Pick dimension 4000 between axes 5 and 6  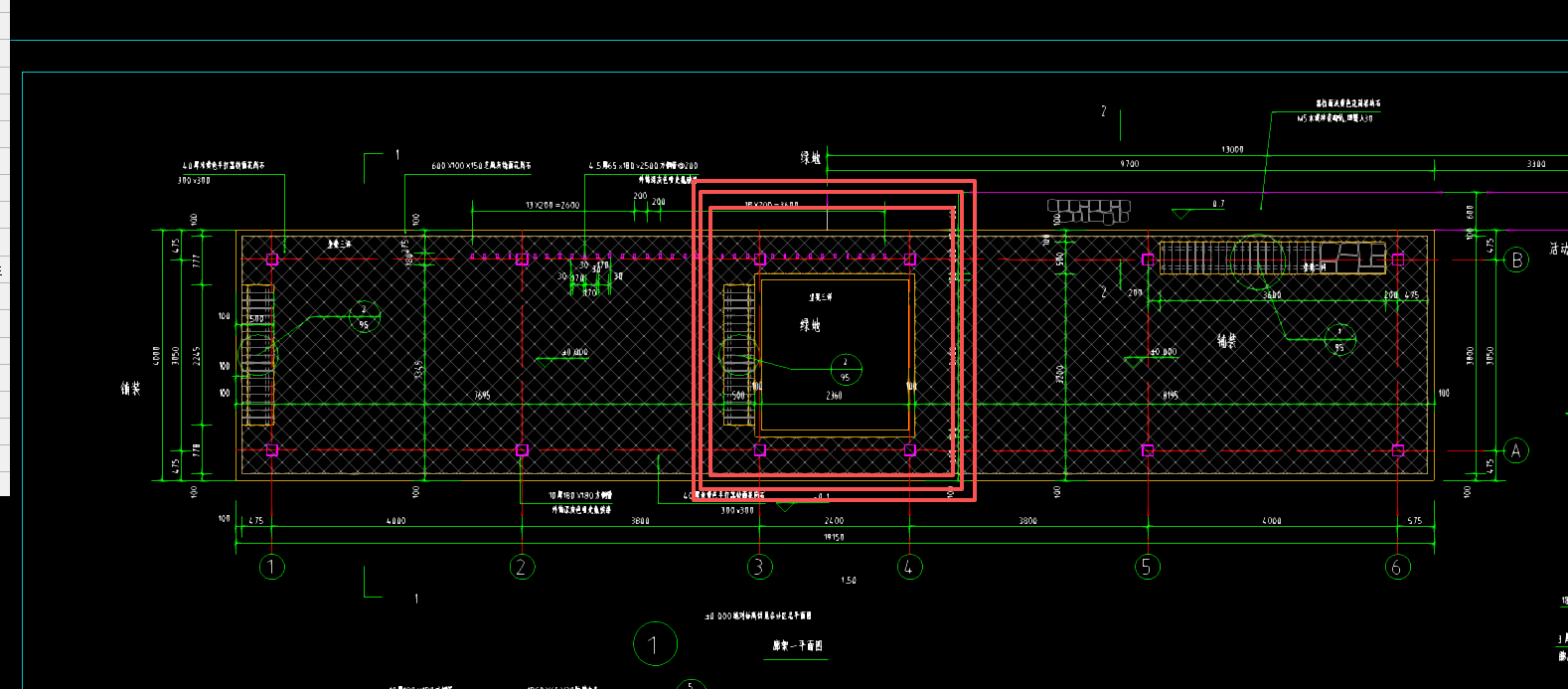click(1271, 521)
